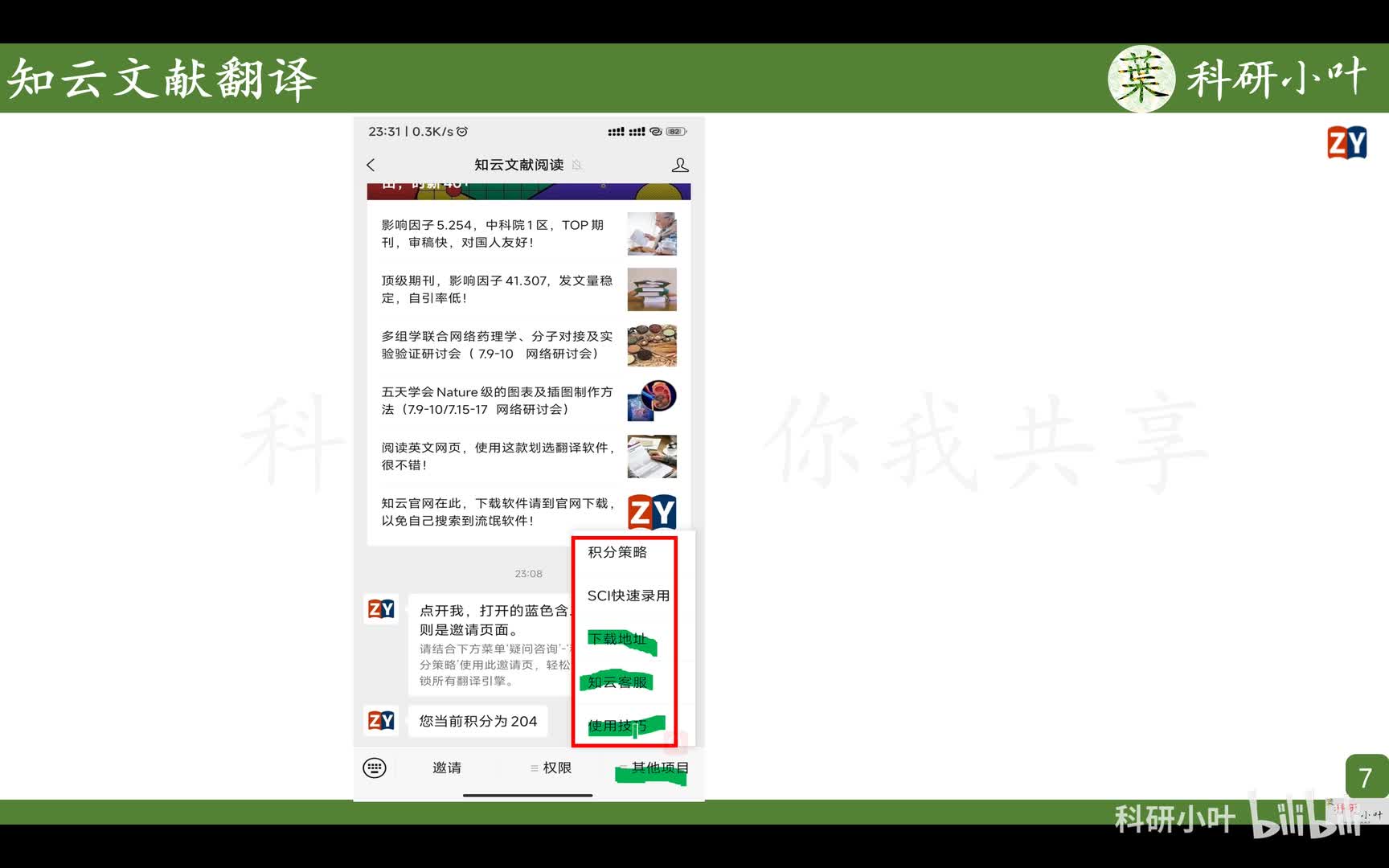Choose 知云客服 in the popup menu
This screenshot has height=868, width=1389.
(617, 682)
